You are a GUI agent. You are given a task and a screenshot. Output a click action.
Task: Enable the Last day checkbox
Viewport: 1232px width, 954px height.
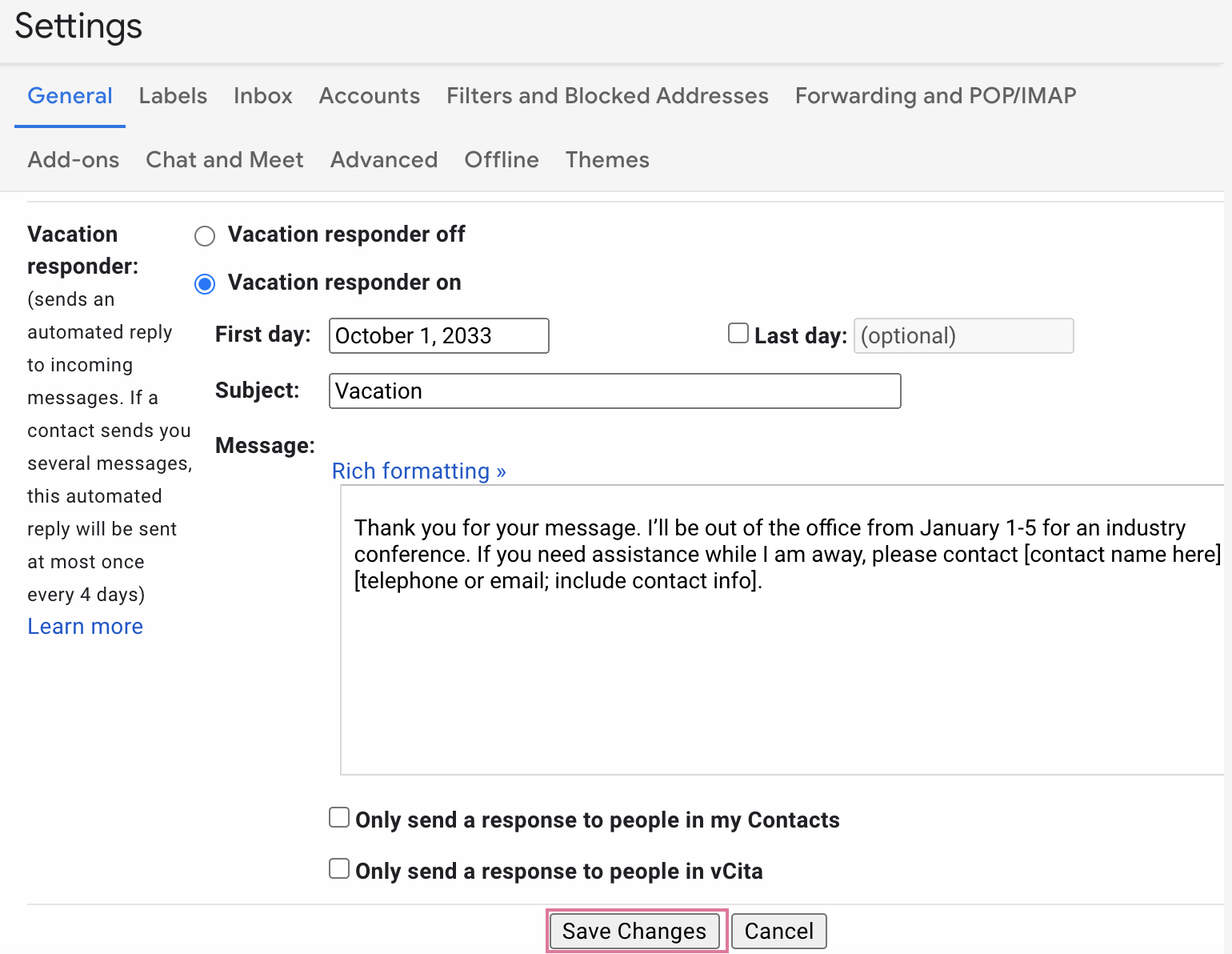coord(738,333)
